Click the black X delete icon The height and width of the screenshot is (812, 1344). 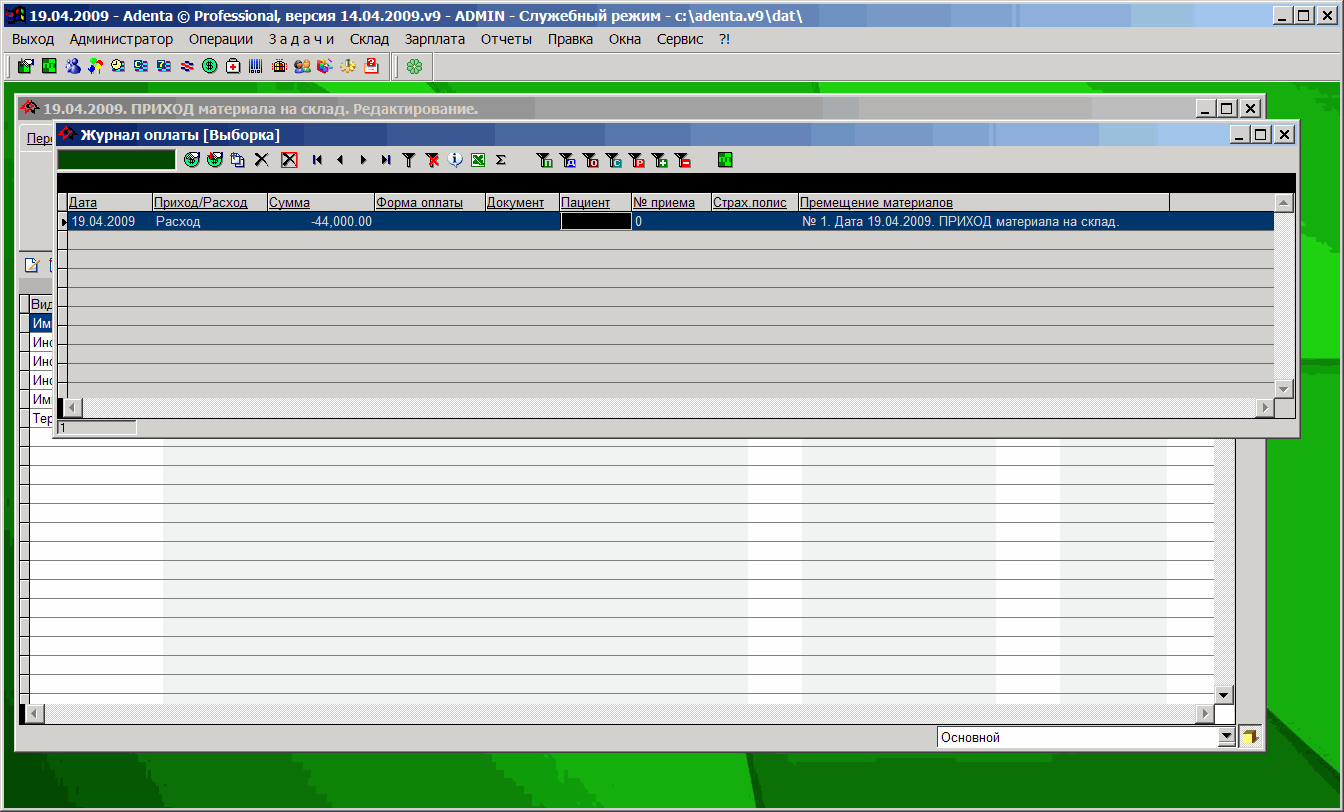coord(262,159)
